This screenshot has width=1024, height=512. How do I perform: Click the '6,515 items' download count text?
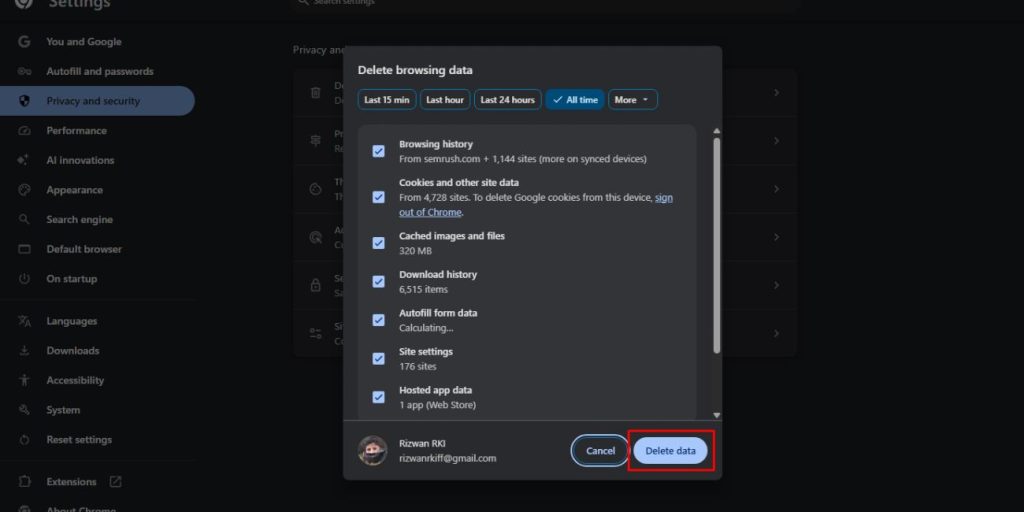coord(423,289)
